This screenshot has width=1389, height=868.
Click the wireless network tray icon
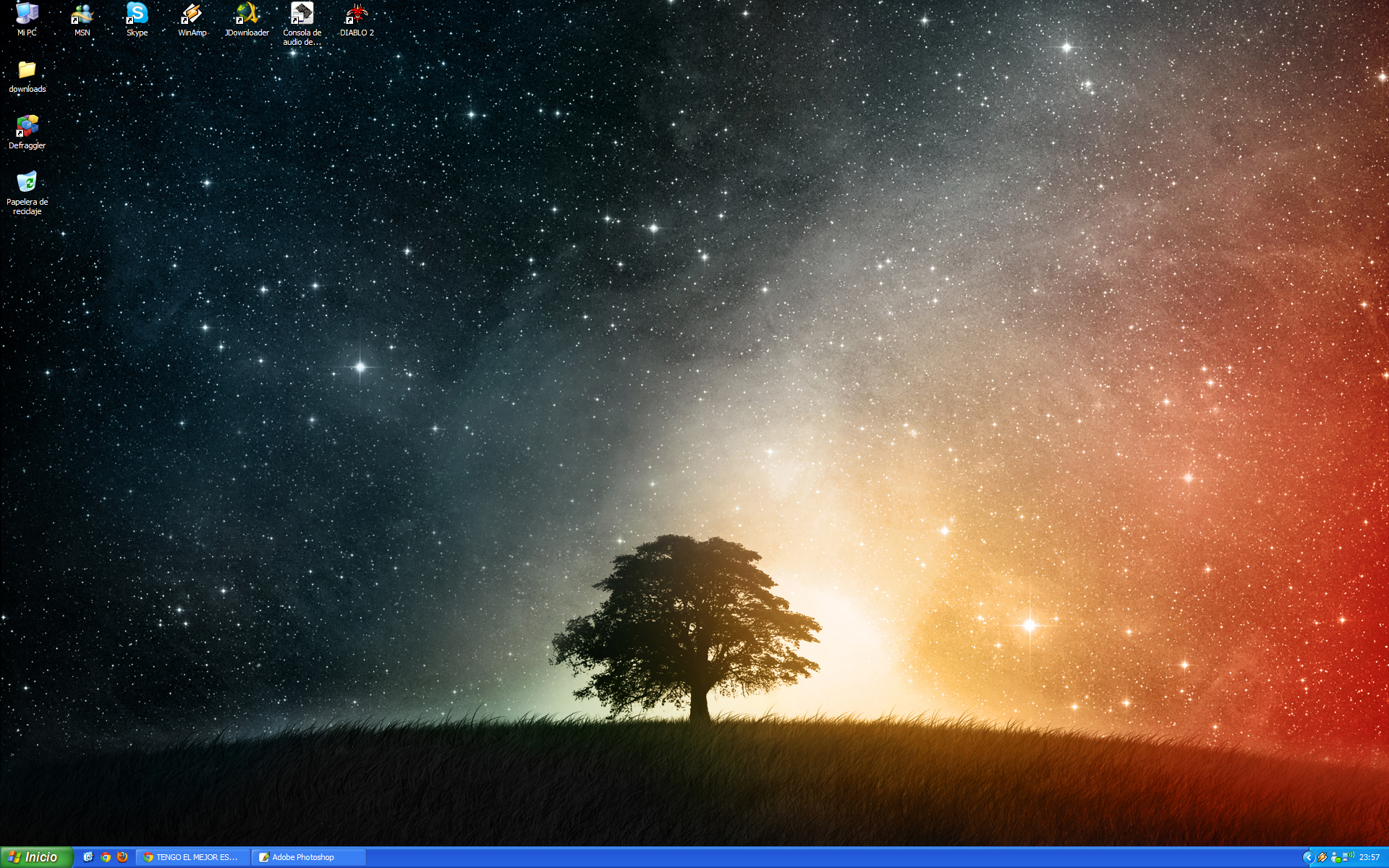click(x=1348, y=857)
